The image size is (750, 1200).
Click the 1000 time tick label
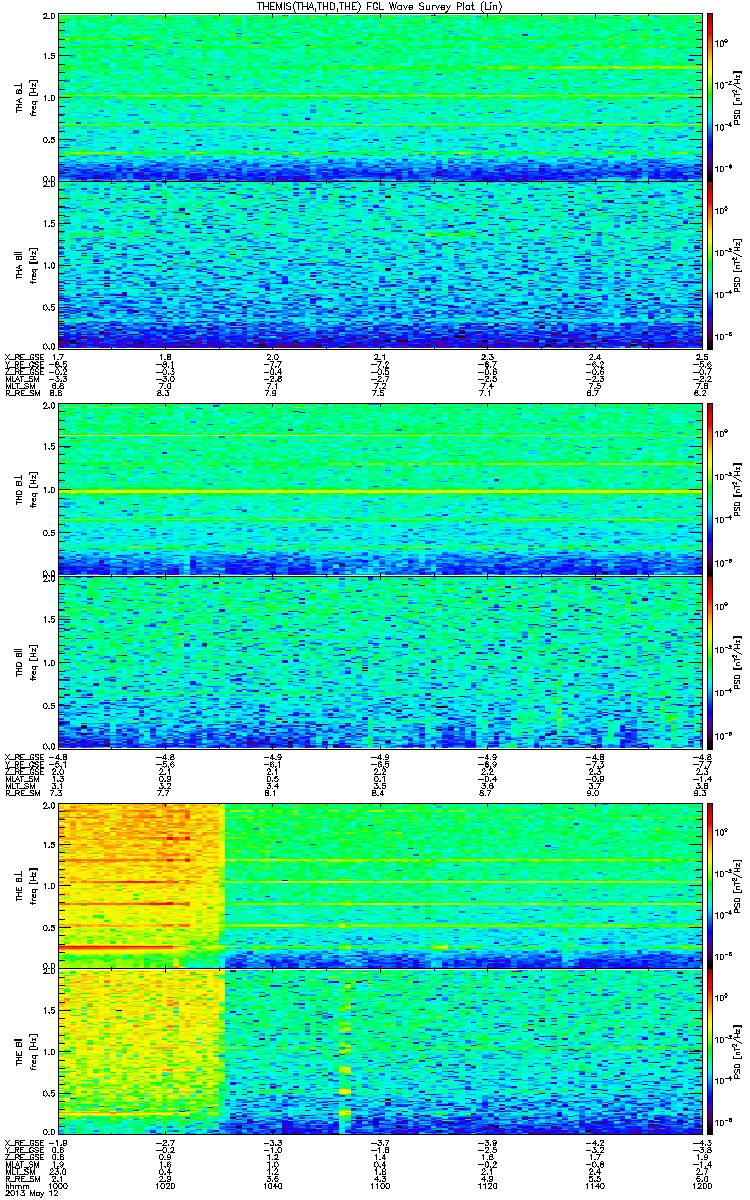(60, 1187)
